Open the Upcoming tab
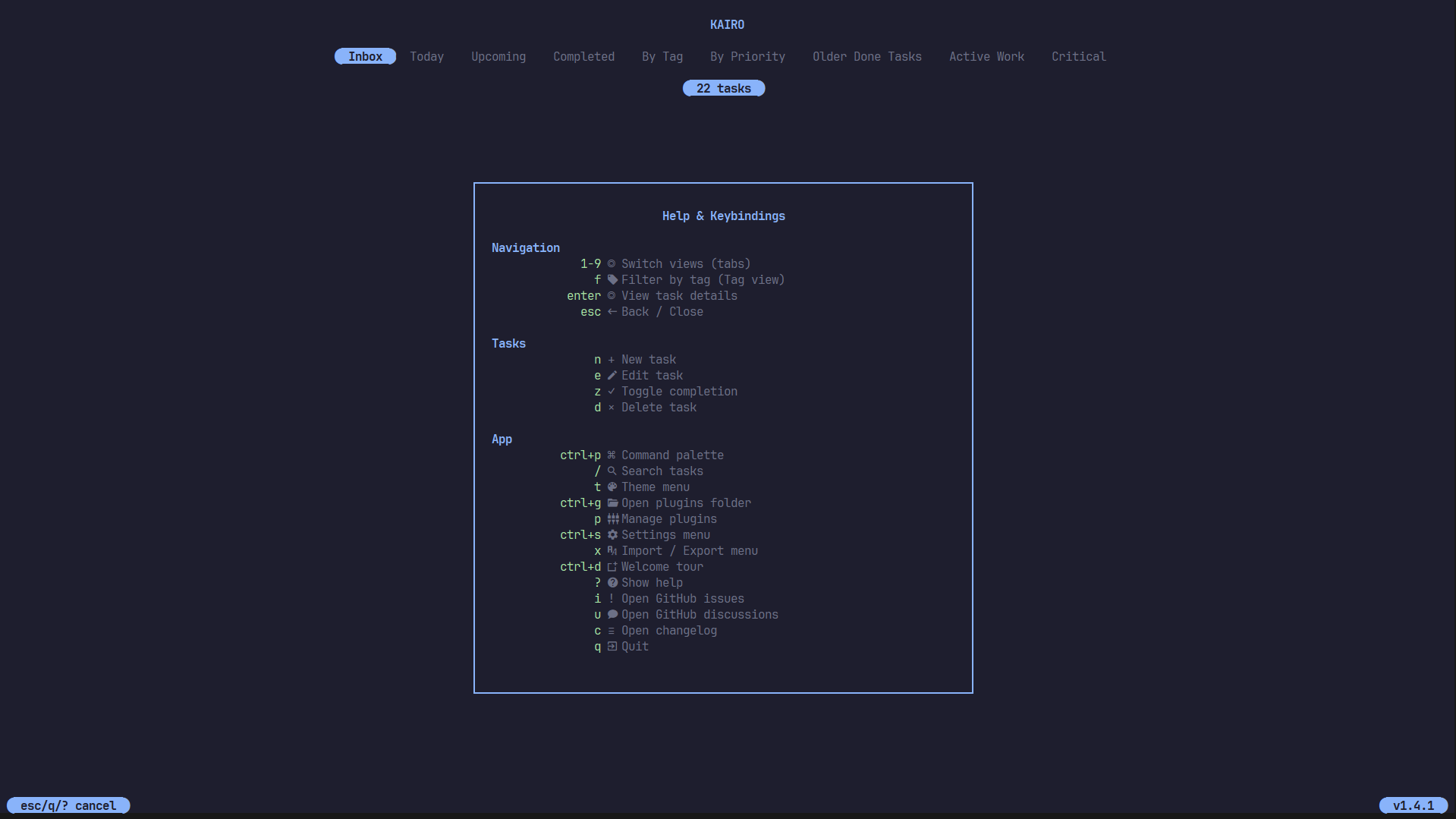Viewport: 1456px width, 819px height. coord(498,57)
